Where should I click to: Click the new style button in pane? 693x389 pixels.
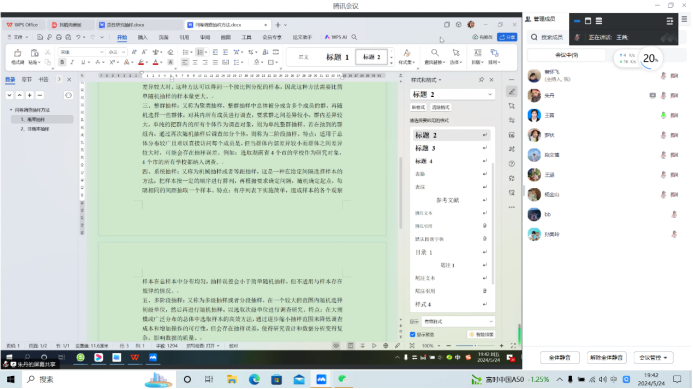(418, 107)
